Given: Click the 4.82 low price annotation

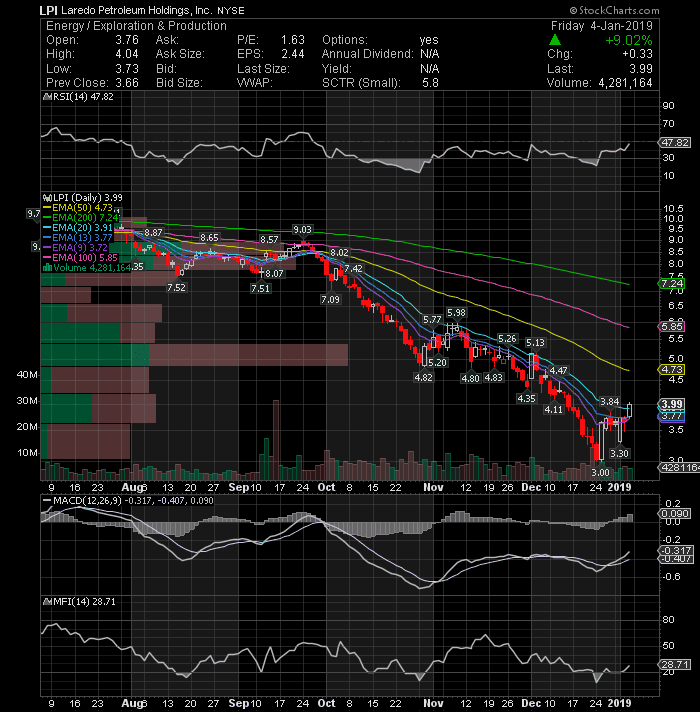Looking at the screenshot, I should (424, 377).
